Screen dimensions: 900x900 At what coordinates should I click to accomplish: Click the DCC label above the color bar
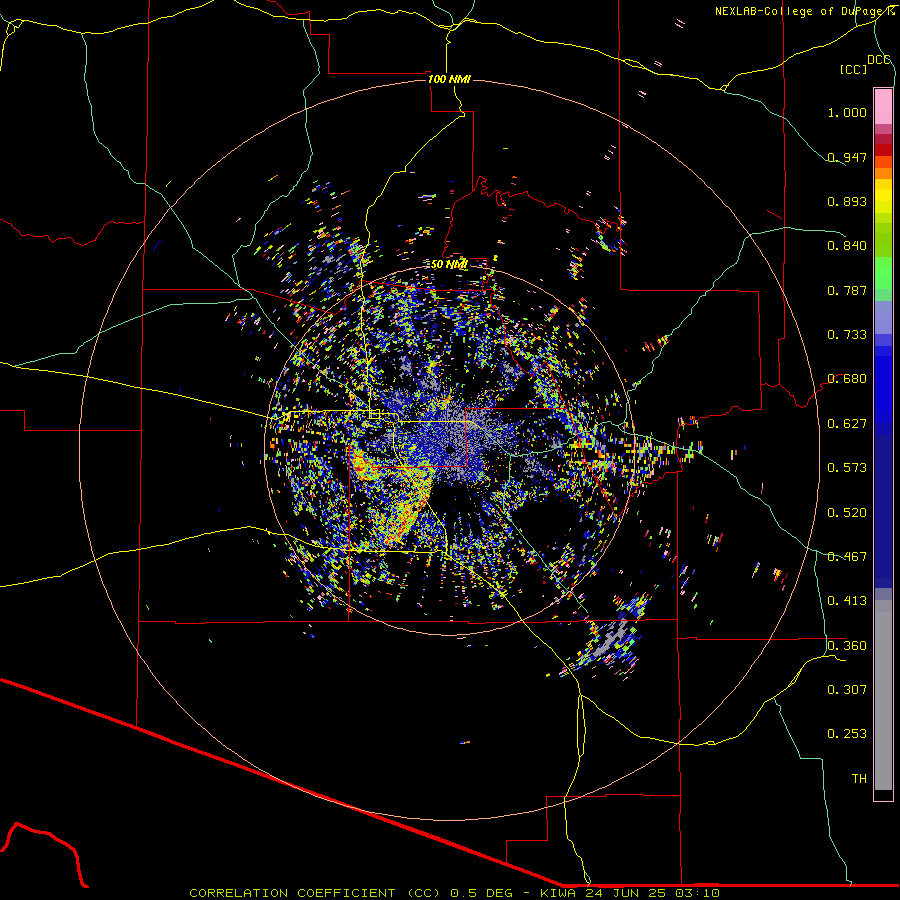[879, 60]
